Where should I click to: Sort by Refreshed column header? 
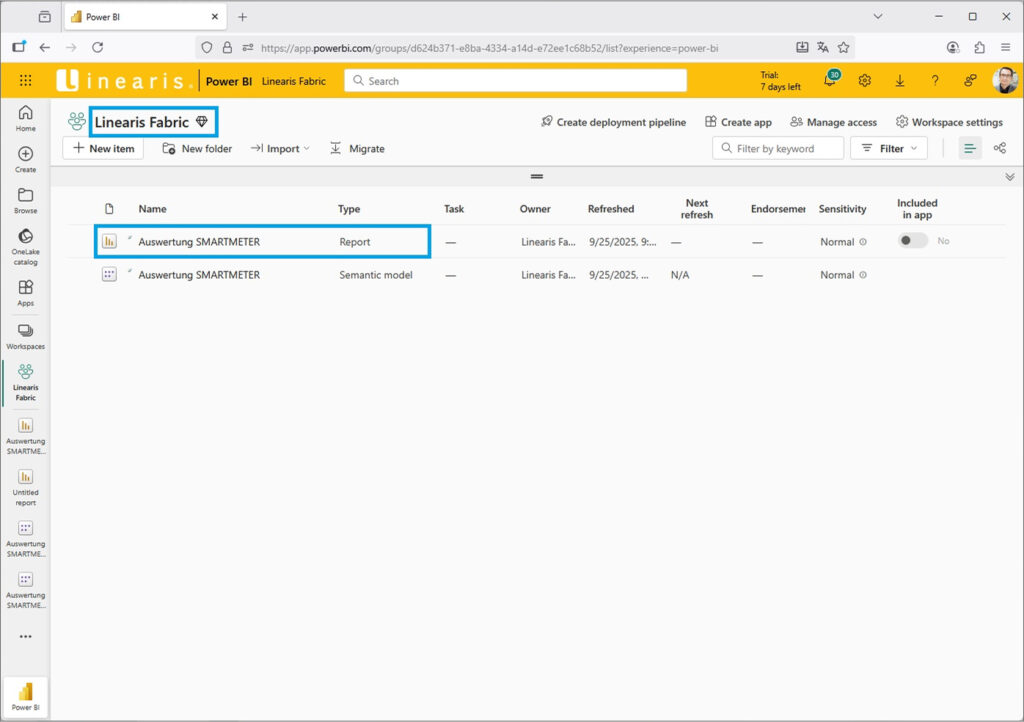click(611, 209)
